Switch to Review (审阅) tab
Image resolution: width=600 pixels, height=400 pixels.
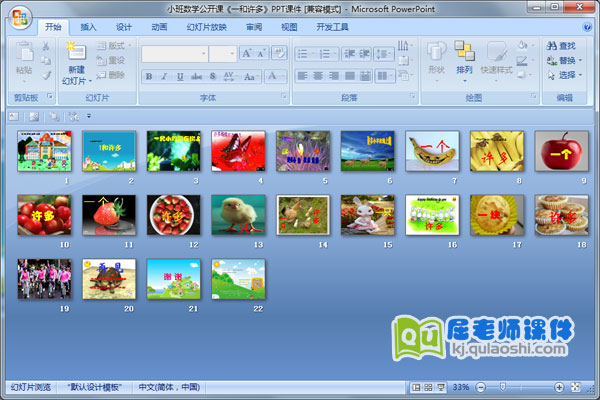click(x=254, y=27)
